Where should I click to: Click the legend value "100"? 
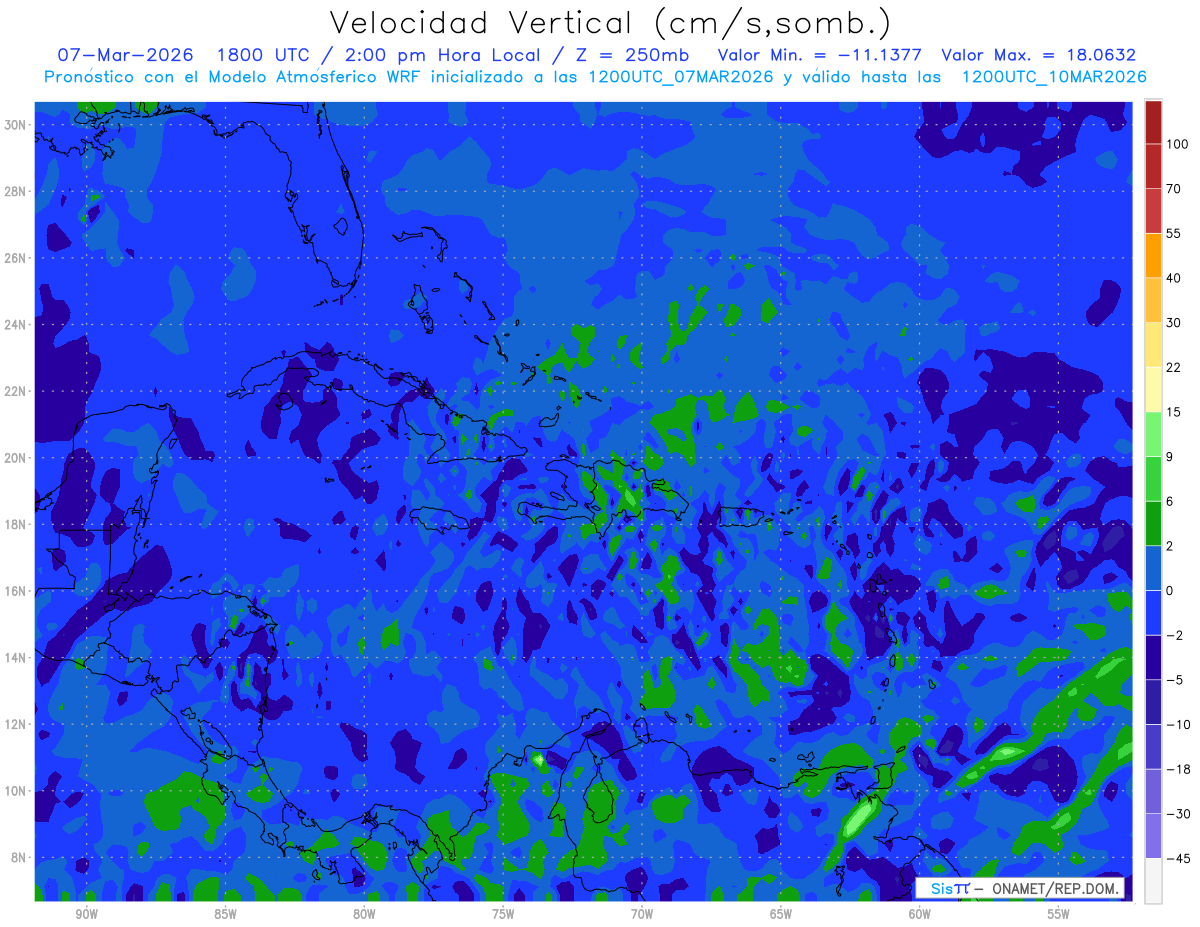click(x=1176, y=144)
